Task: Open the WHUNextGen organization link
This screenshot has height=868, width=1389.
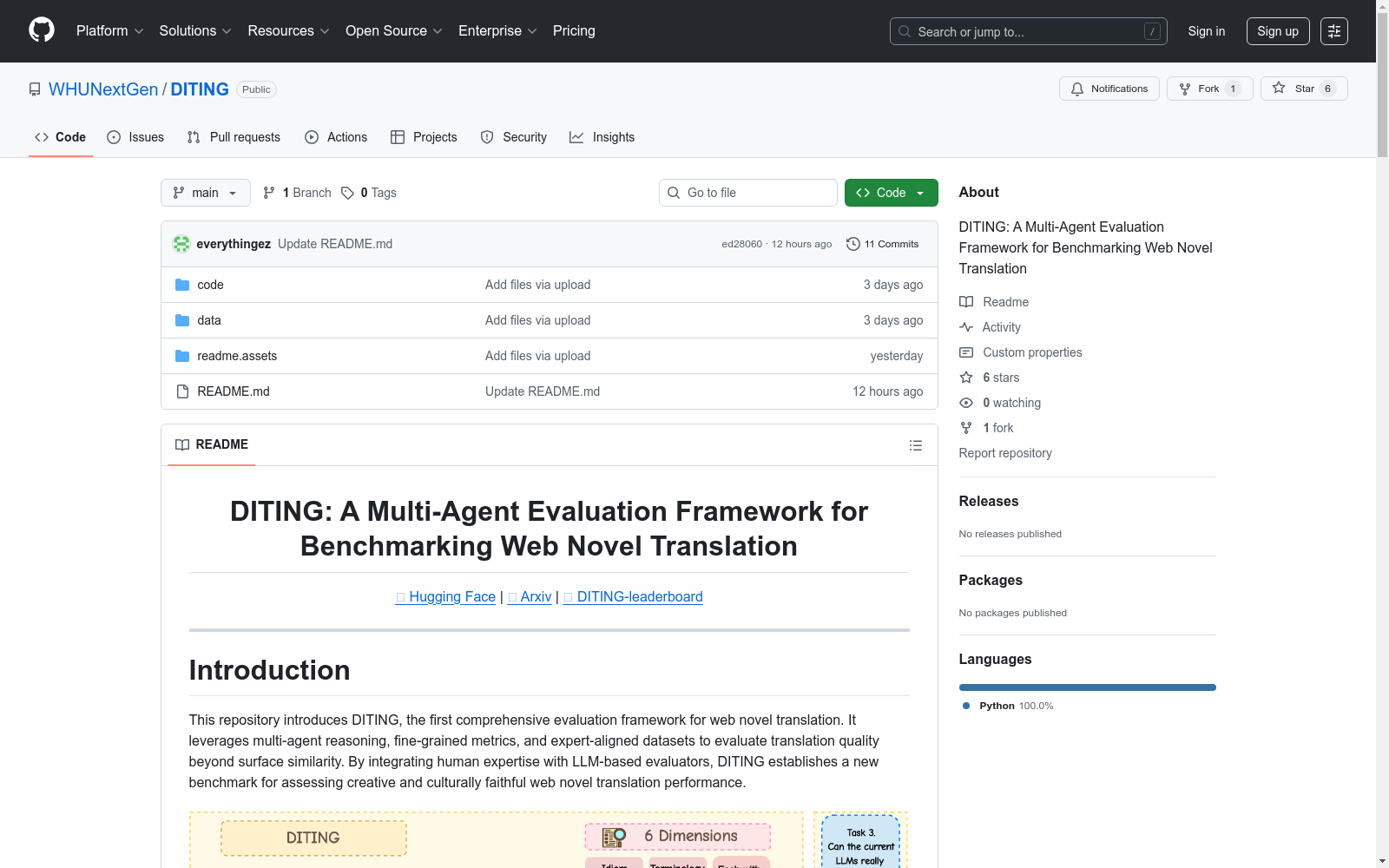Action: (103, 89)
